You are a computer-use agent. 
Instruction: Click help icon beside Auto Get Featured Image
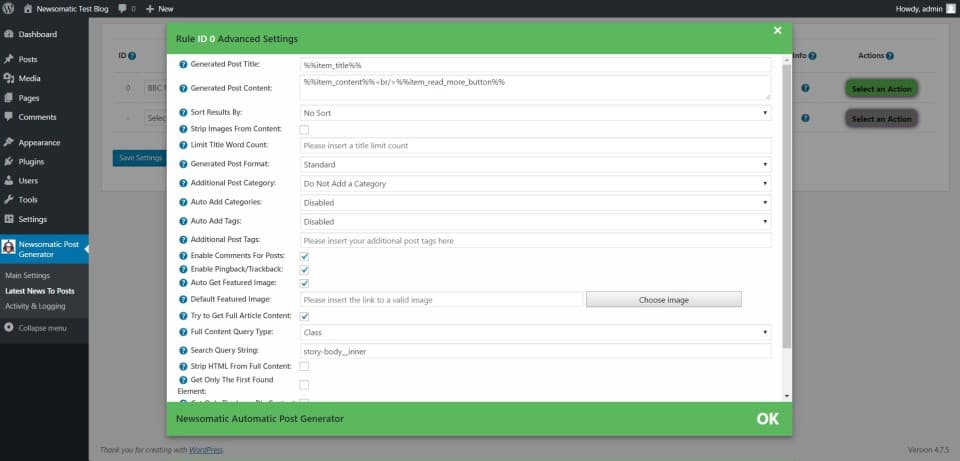pos(183,283)
